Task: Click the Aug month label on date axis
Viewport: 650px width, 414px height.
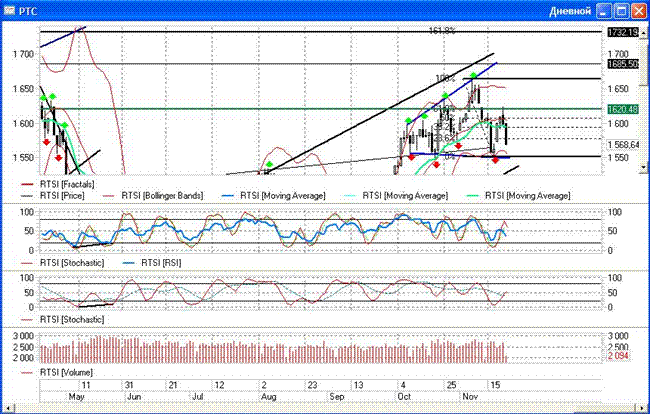Action: [269, 397]
